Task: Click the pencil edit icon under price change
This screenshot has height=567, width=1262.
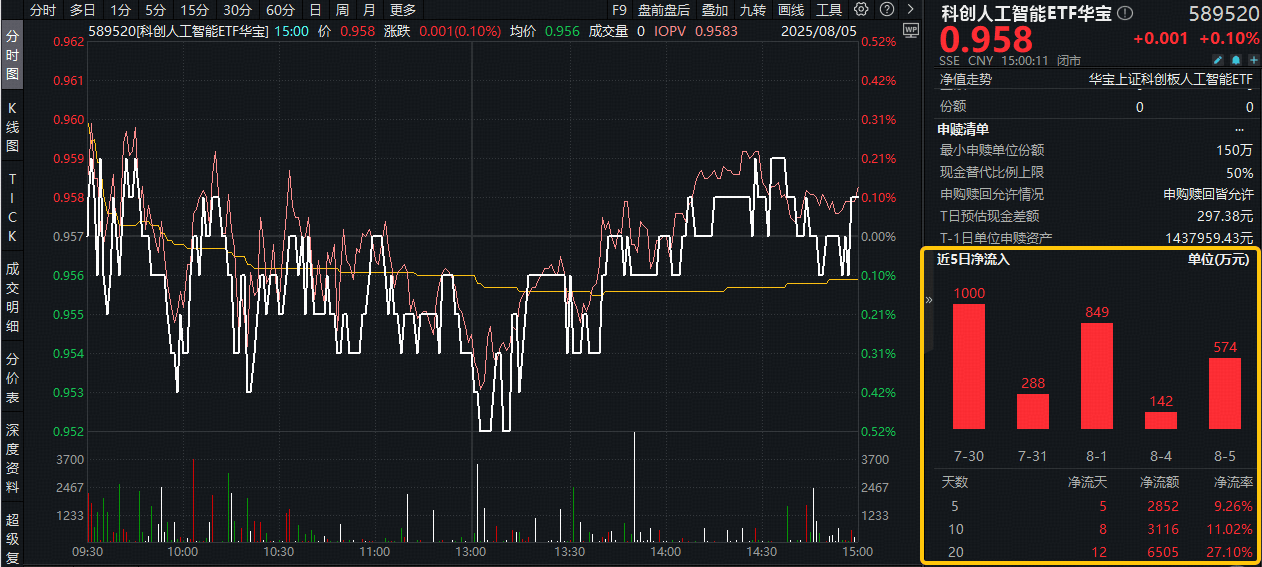Action: pos(1218,61)
